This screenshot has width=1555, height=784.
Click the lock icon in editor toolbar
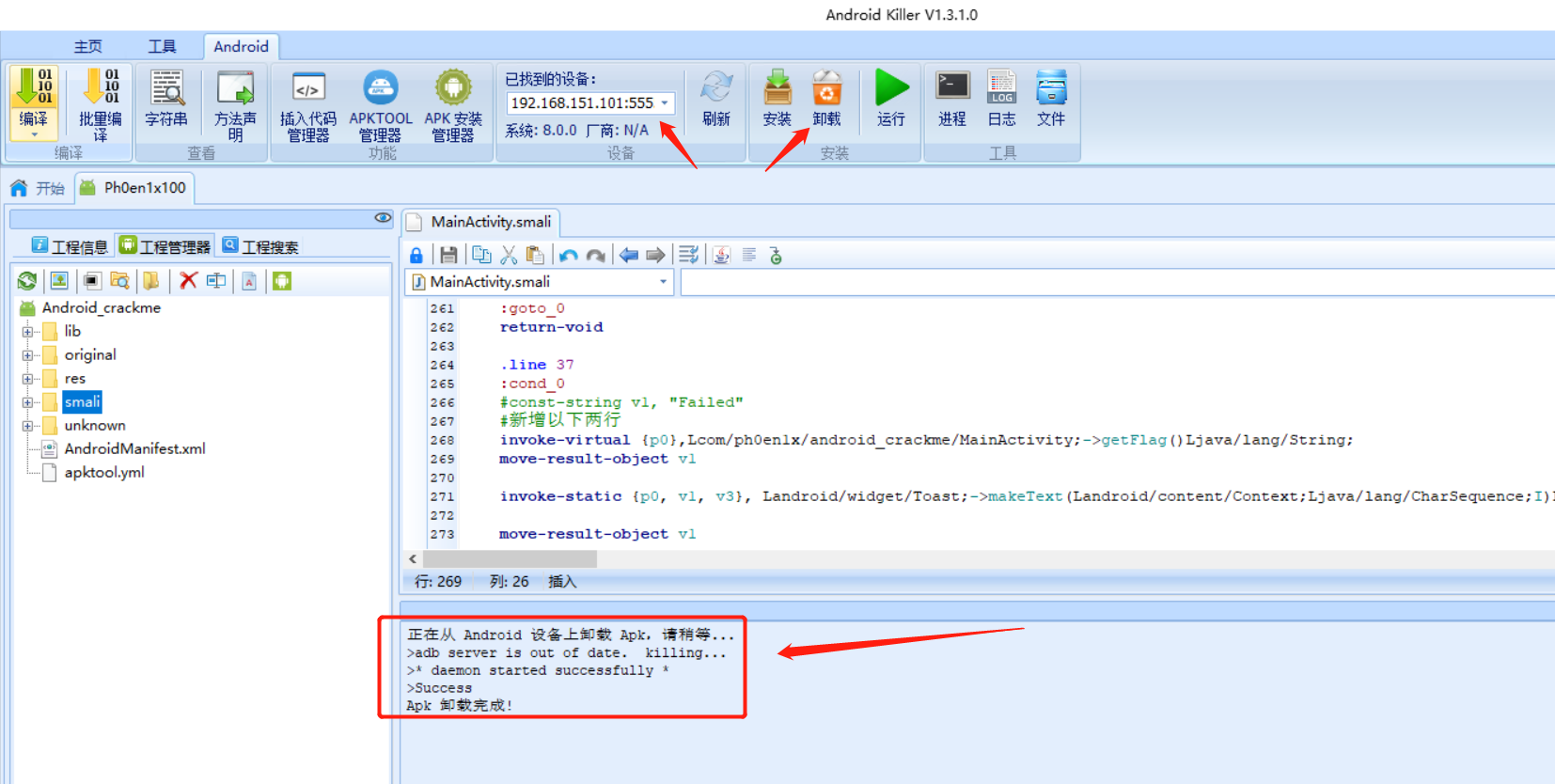point(416,255)
